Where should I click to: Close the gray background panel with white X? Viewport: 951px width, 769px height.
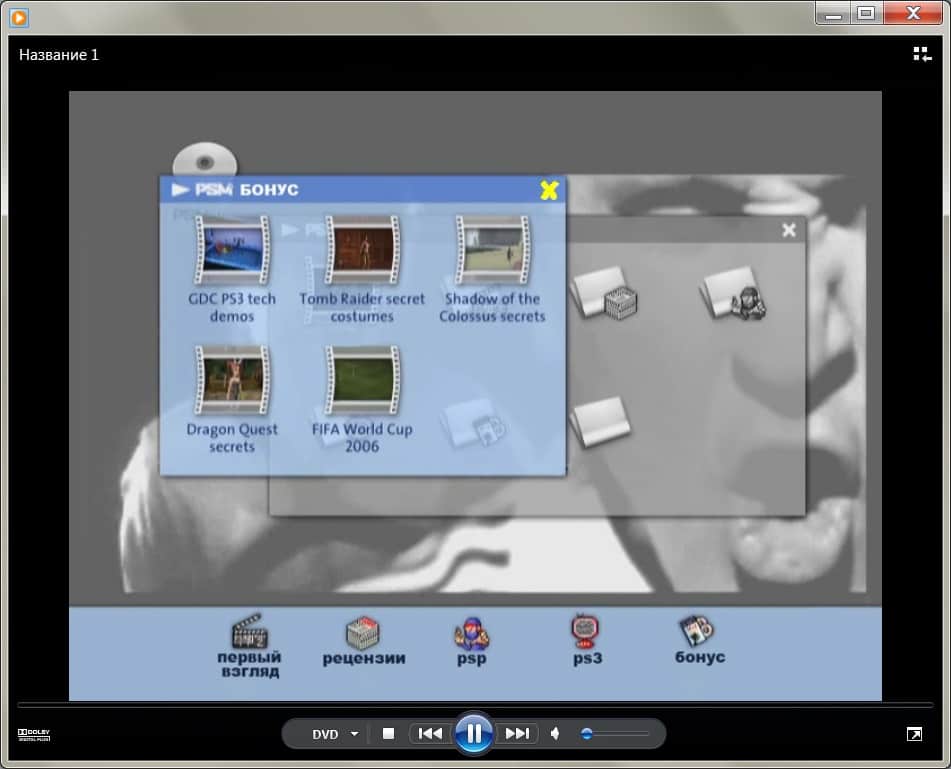click(x=788, y=230)
